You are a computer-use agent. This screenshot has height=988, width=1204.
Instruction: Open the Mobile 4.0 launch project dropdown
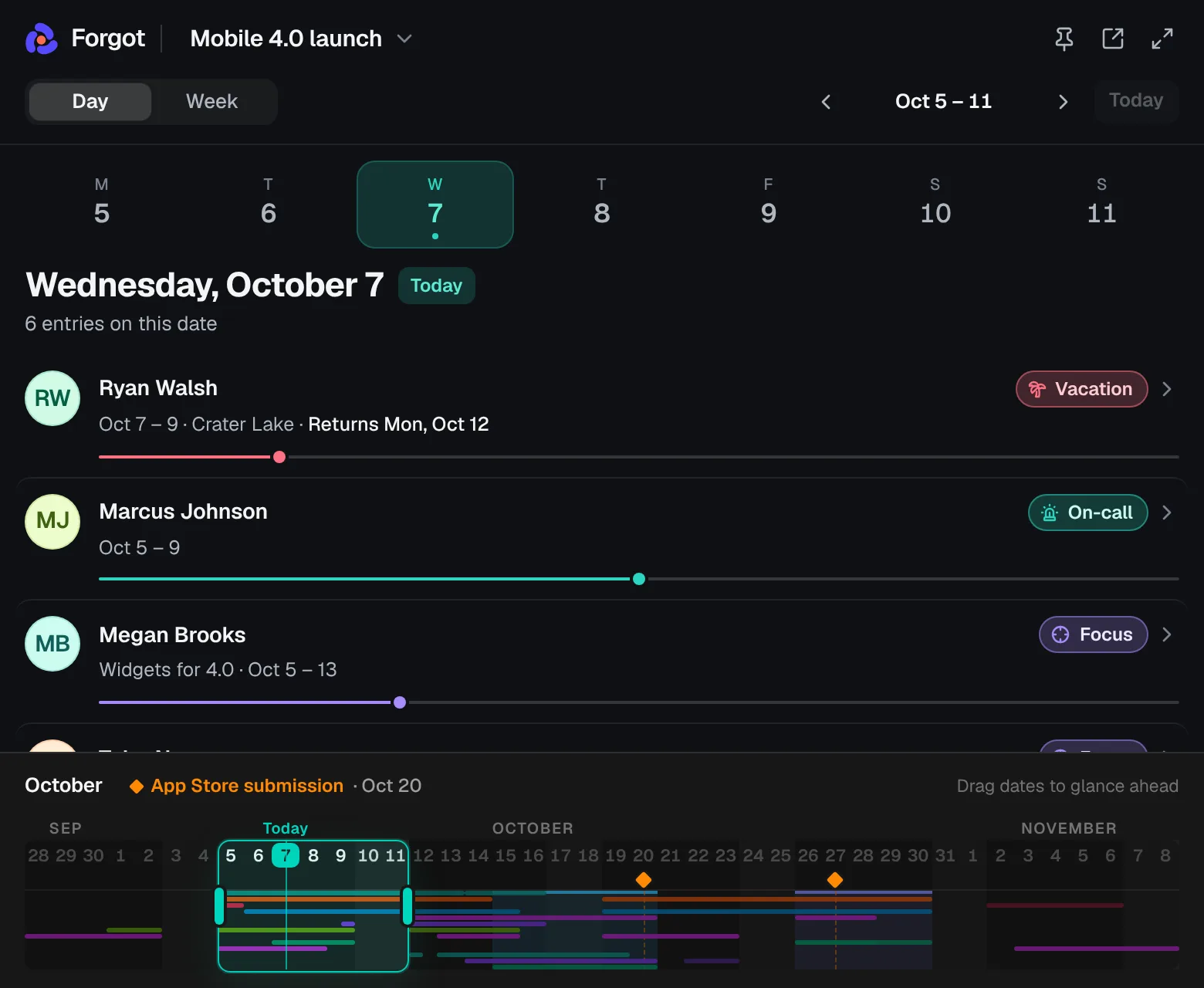click(301, 39)
